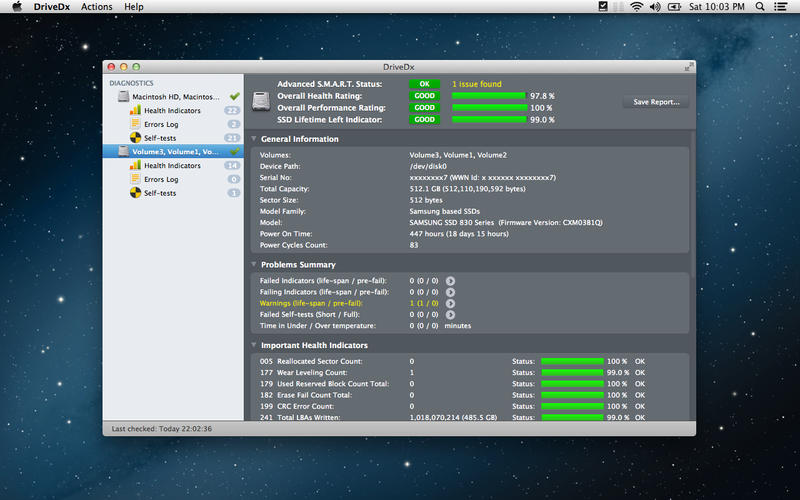
Task: Open the Actions menu
Action: coord(96,7)
